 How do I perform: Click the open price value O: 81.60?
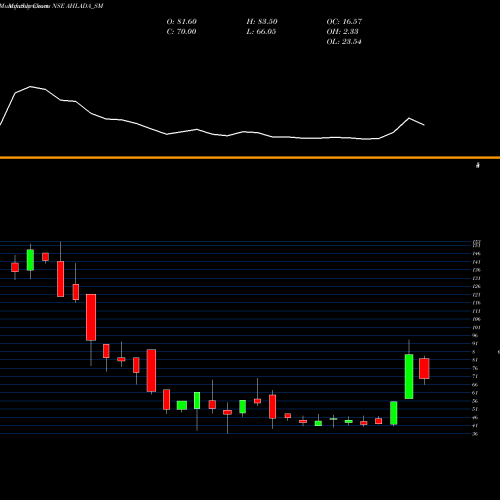(x=181, y=22)
